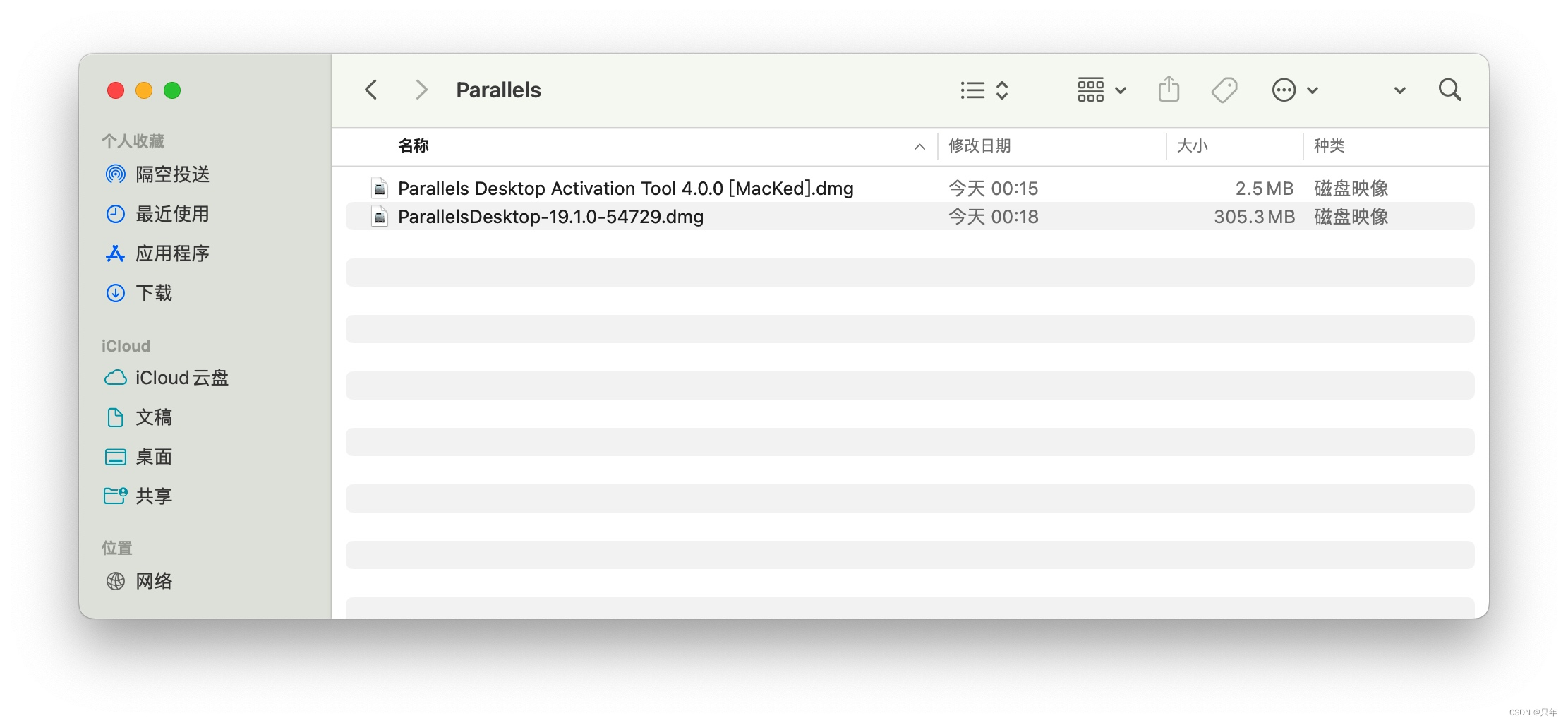Open 最近使用 Recents in sidebar

[x=158, y=214]
